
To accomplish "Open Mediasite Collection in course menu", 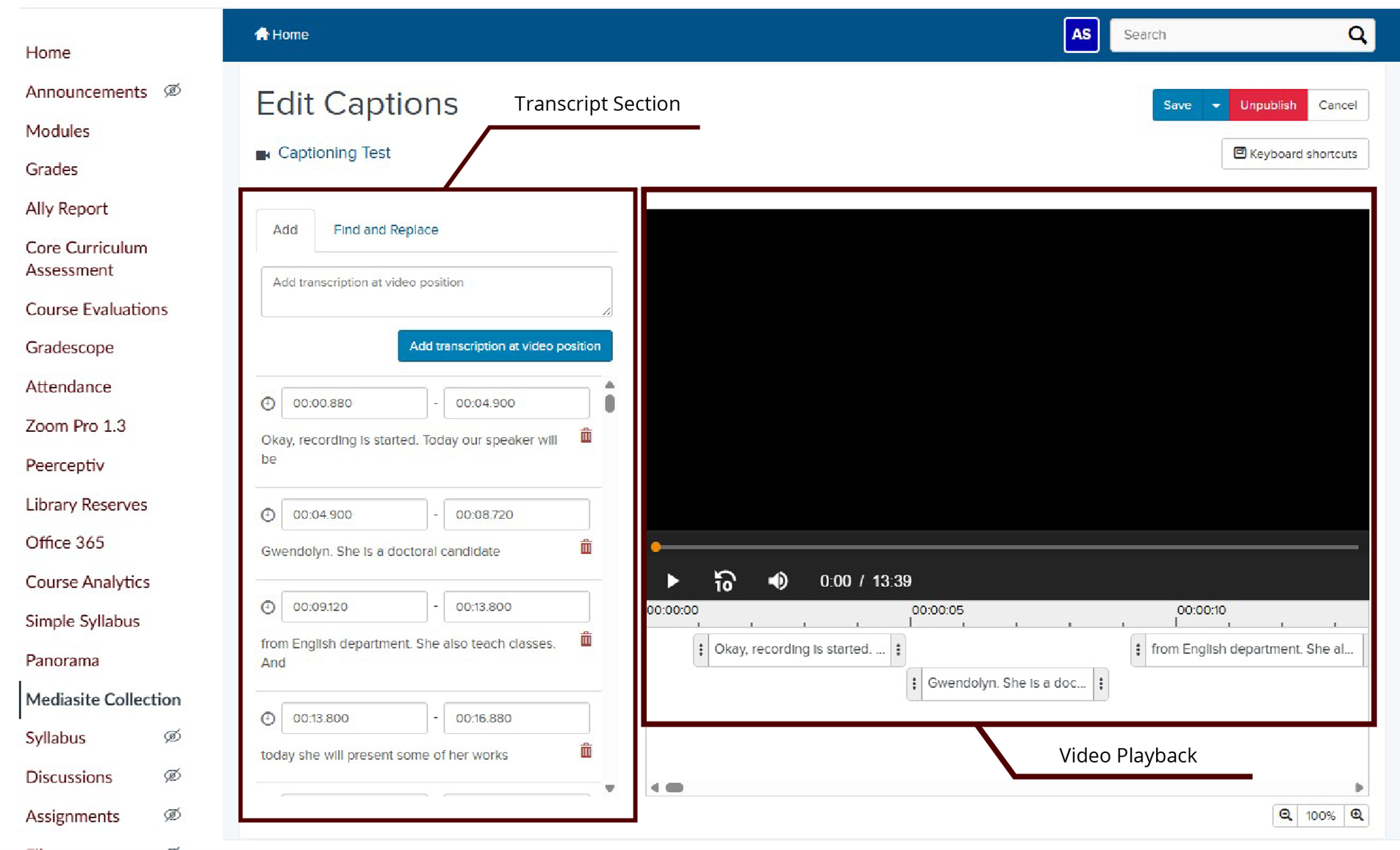I will 103,699.
